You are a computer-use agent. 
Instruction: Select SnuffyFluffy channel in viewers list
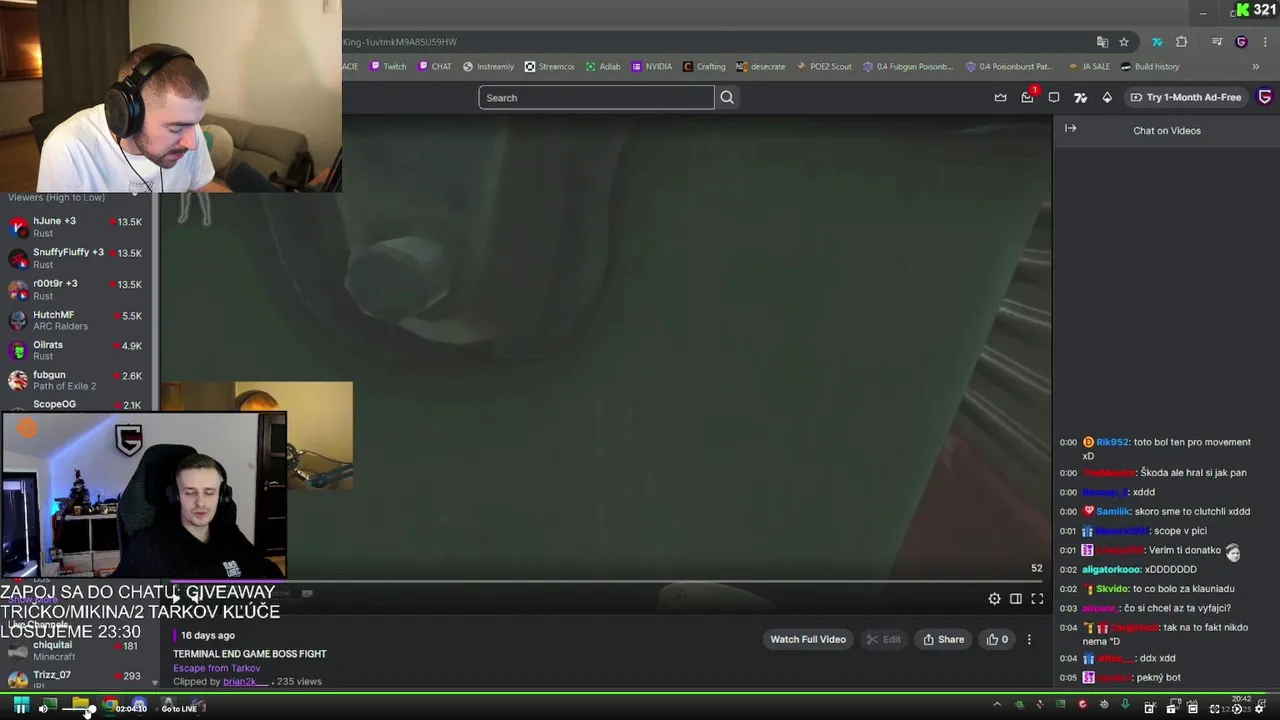[75, 258]
